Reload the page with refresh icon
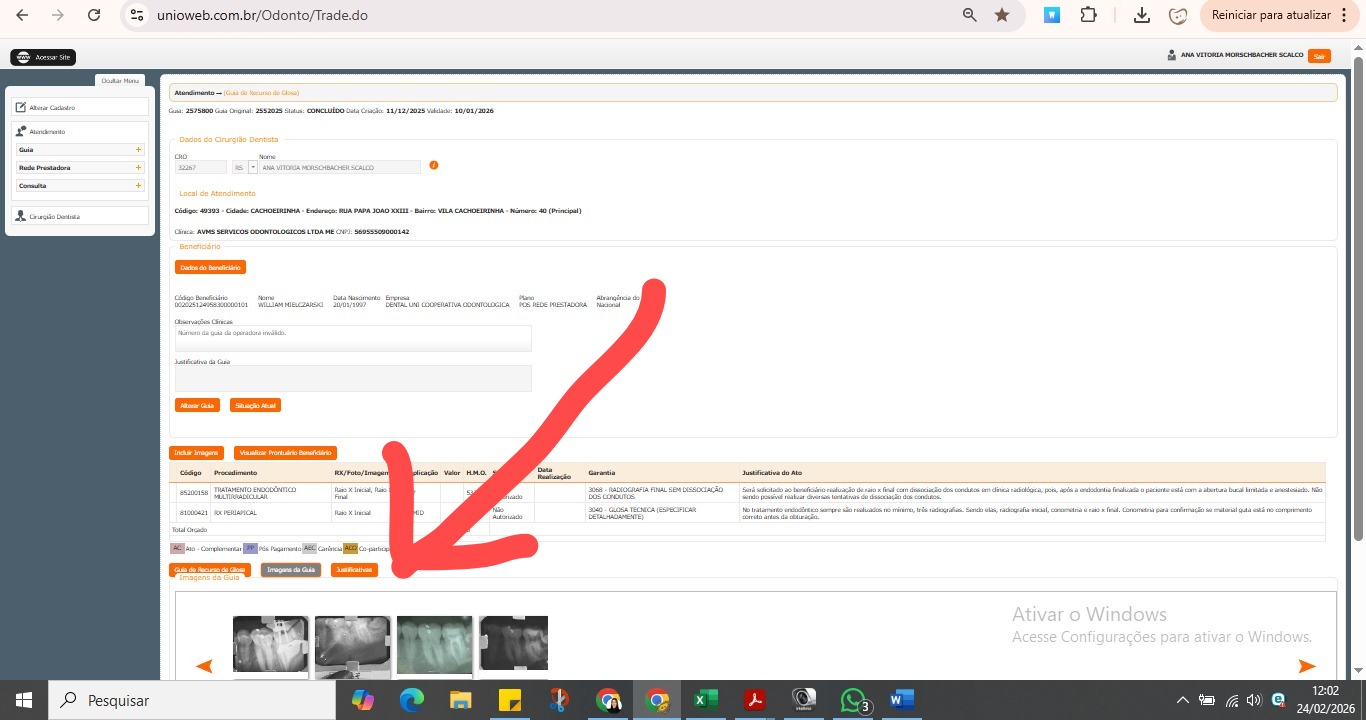1366x720 pixels. [x=93, y=15]
